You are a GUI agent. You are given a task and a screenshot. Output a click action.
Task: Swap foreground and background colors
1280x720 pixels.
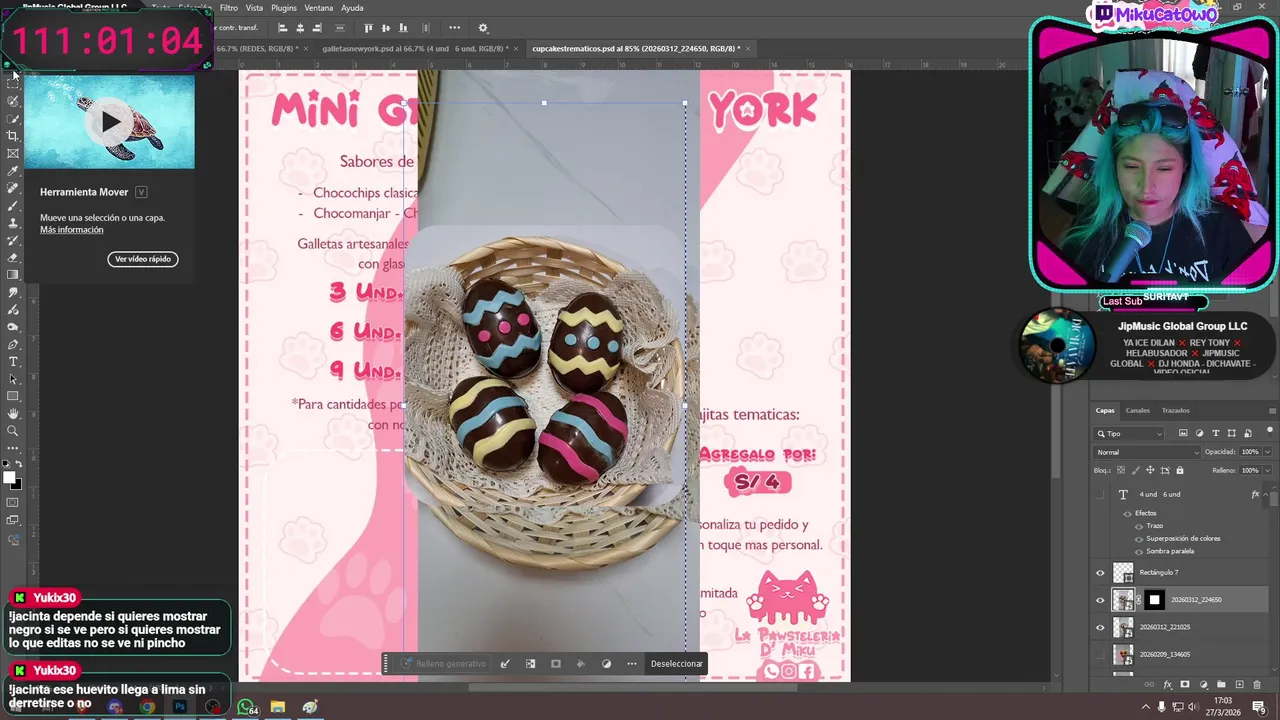pyautogui.click(x=18, y=464)
